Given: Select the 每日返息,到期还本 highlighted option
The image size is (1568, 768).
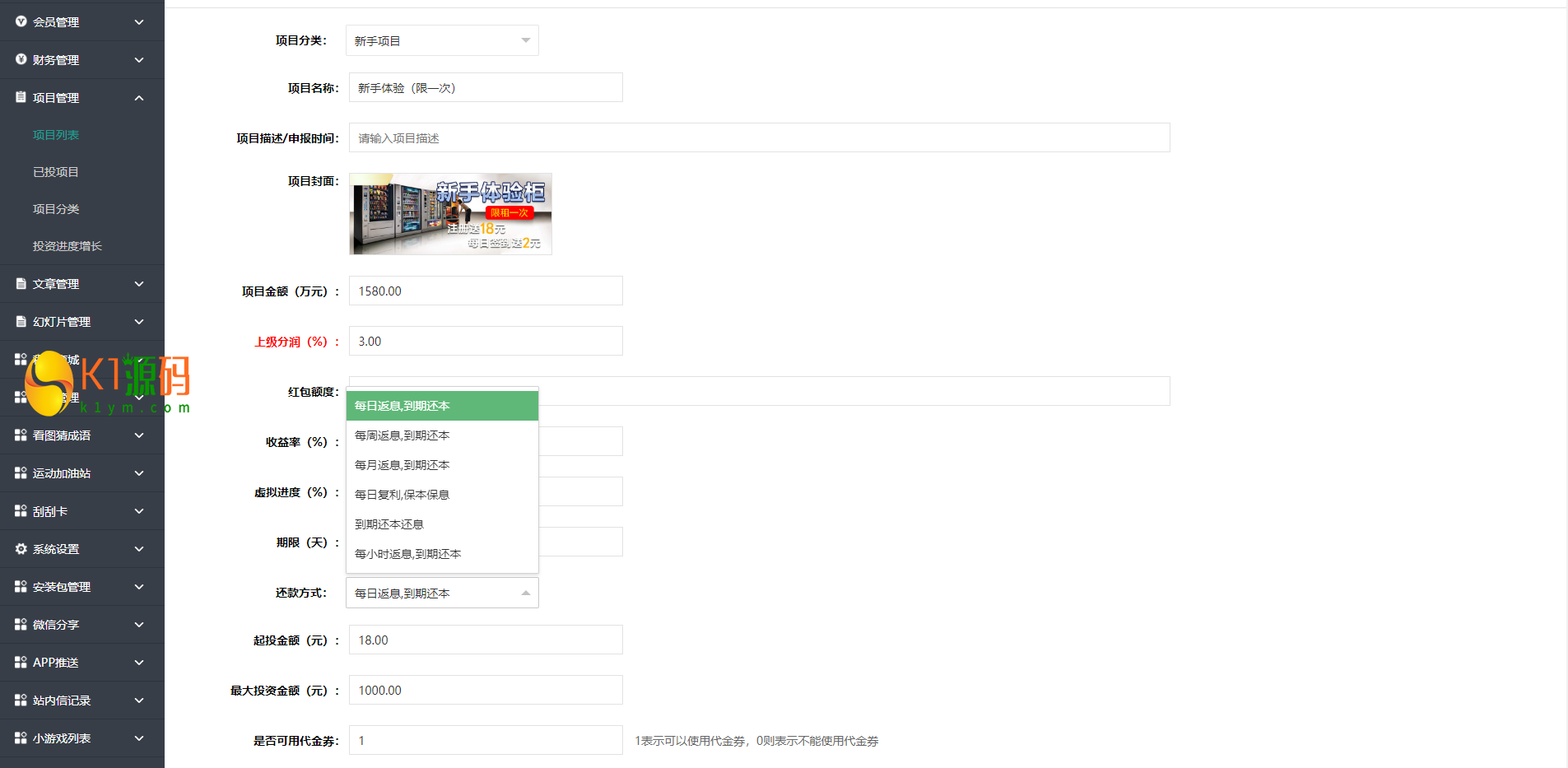Looking at the screenshot, I should (442, 406).
